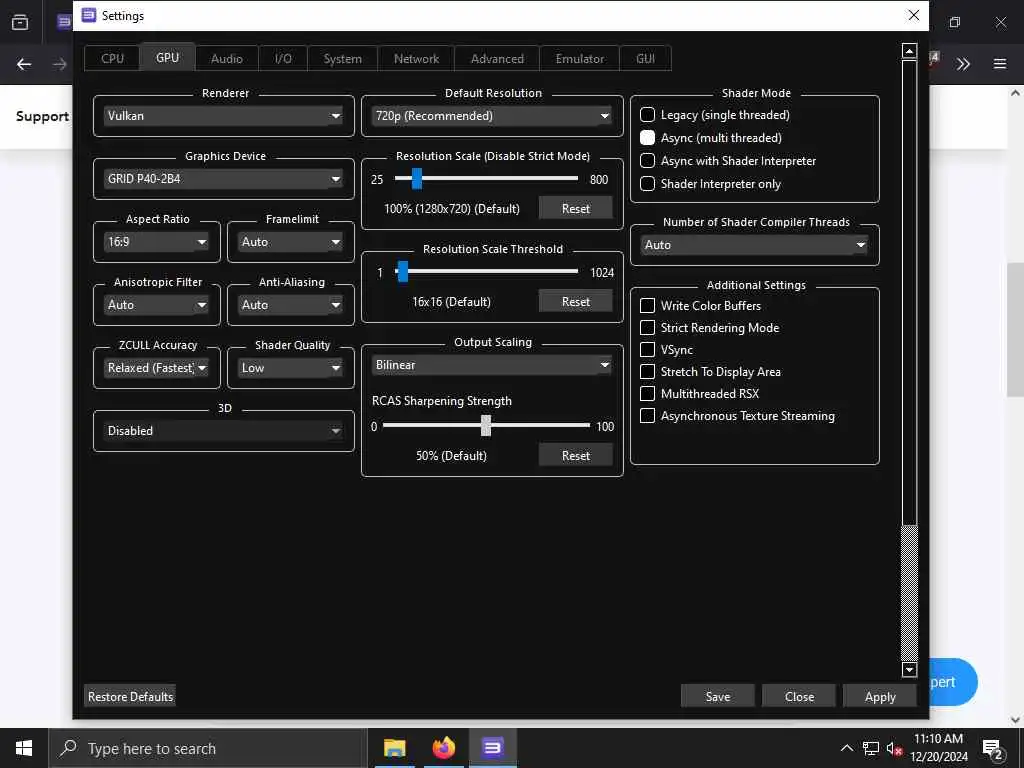Viewport: 1024px width, 768px height.
Task: Switch to Emulator tab
Action: point(579,58)
